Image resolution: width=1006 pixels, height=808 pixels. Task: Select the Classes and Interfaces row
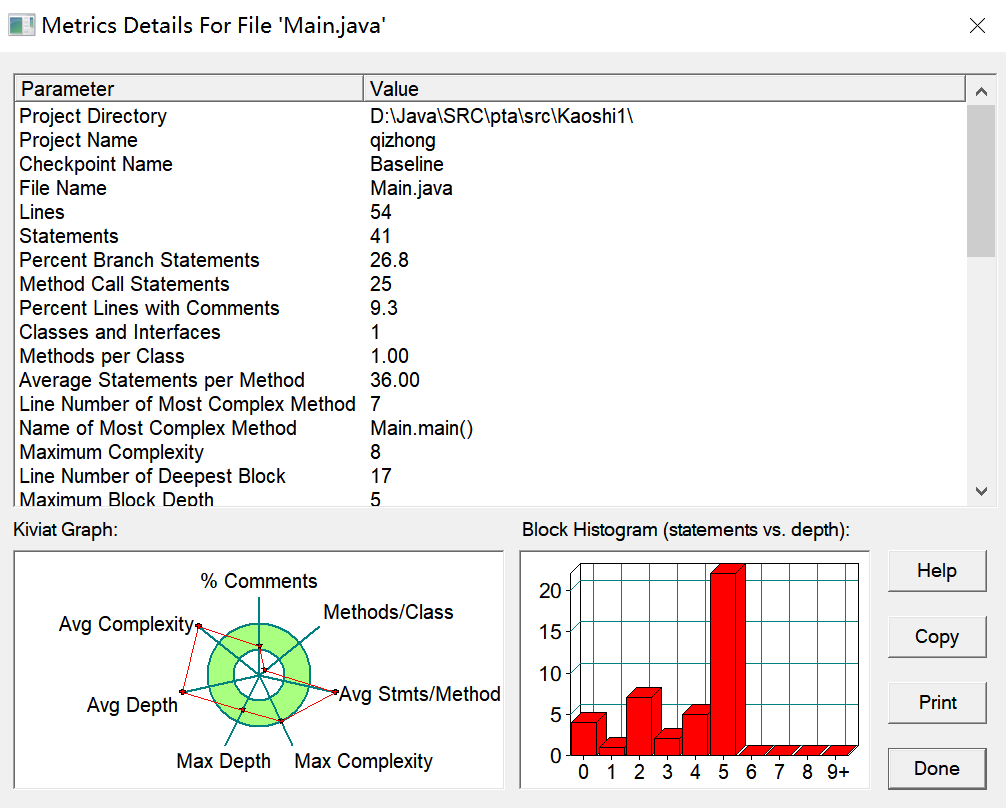[x=490, y=332]
